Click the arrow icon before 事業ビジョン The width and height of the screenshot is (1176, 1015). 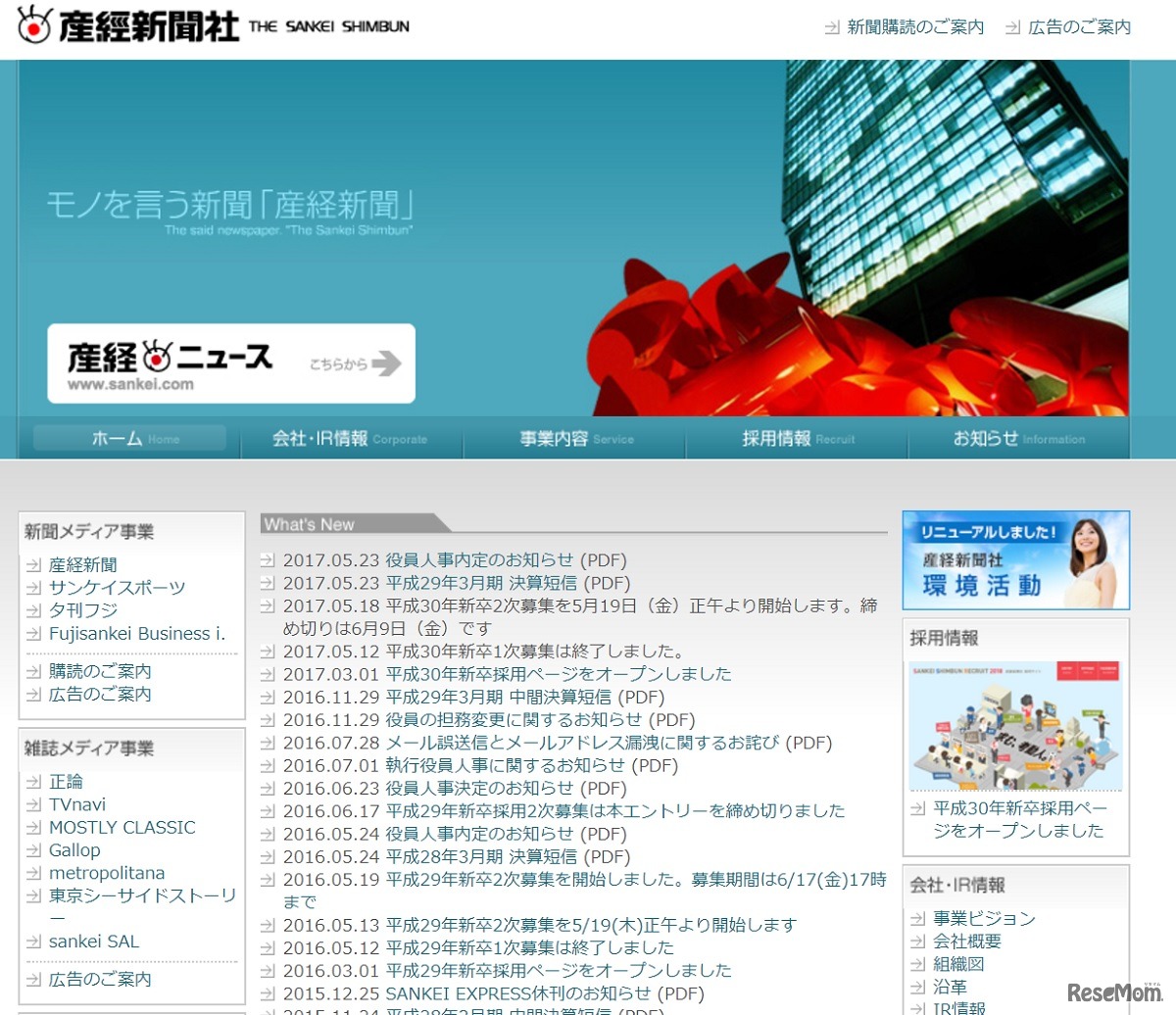point(919,918)
